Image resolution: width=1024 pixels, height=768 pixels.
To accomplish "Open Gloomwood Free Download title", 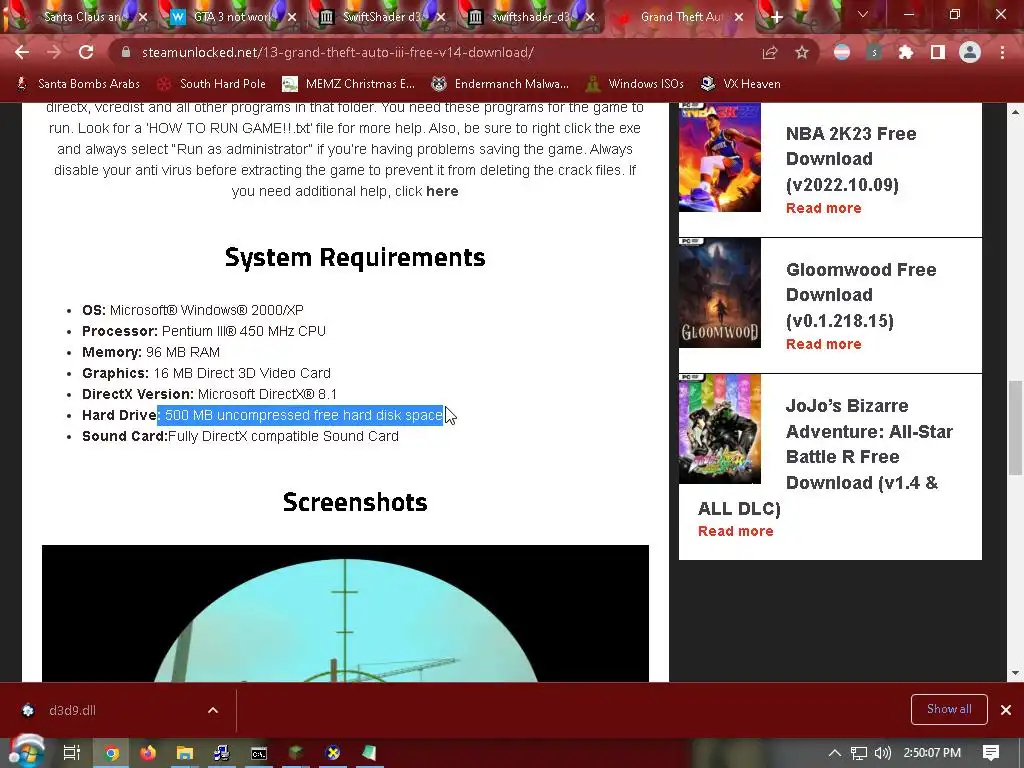I will pos(861,295).
